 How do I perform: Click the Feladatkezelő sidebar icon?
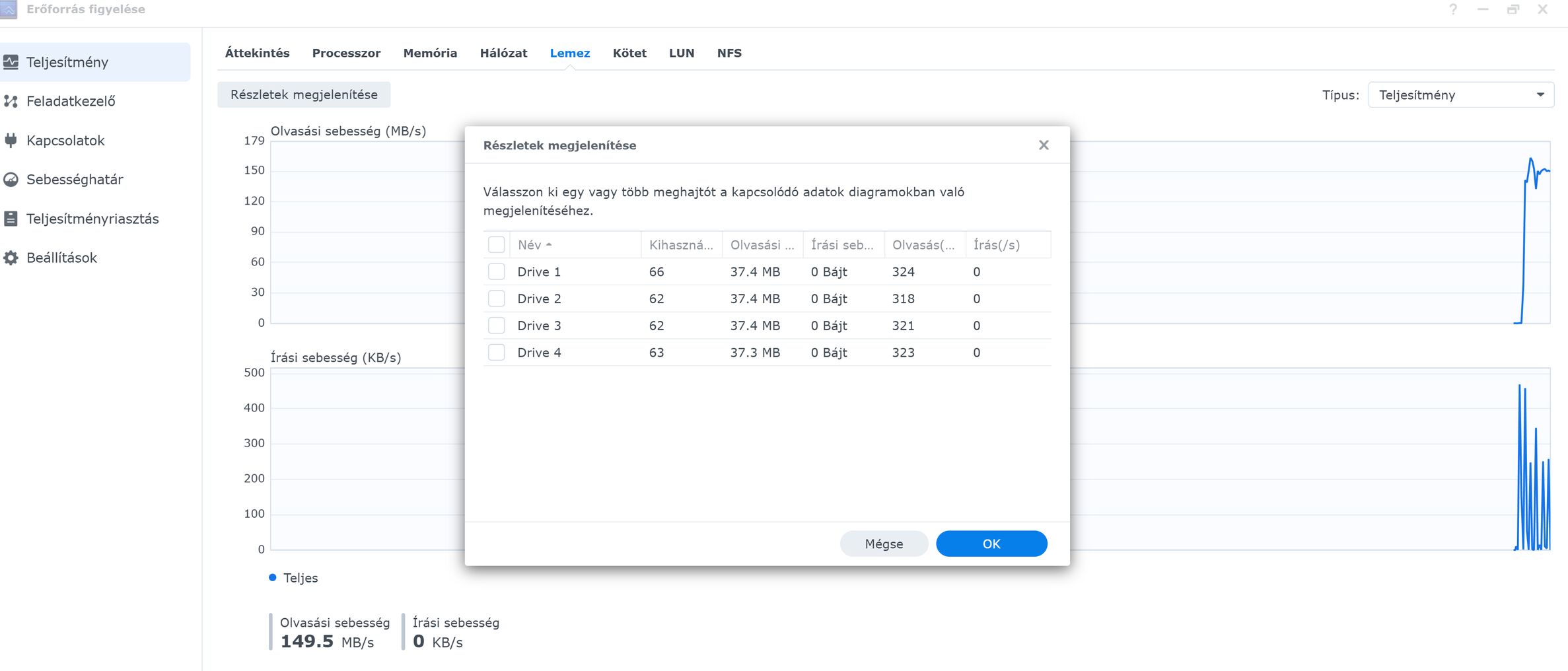(x=11, y=101)
